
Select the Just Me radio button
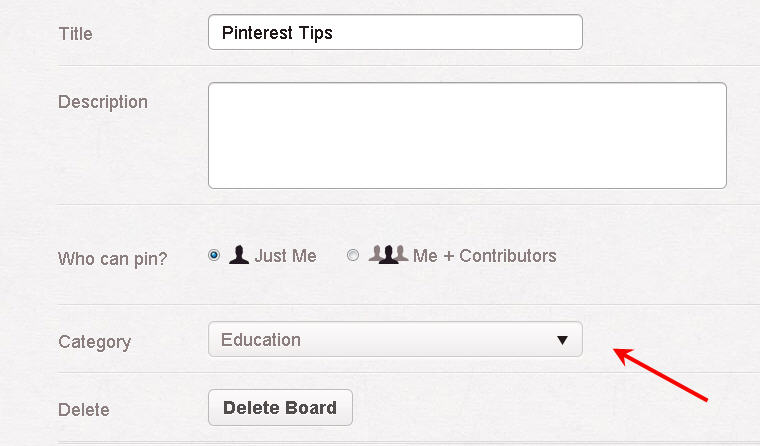[214, 255]
